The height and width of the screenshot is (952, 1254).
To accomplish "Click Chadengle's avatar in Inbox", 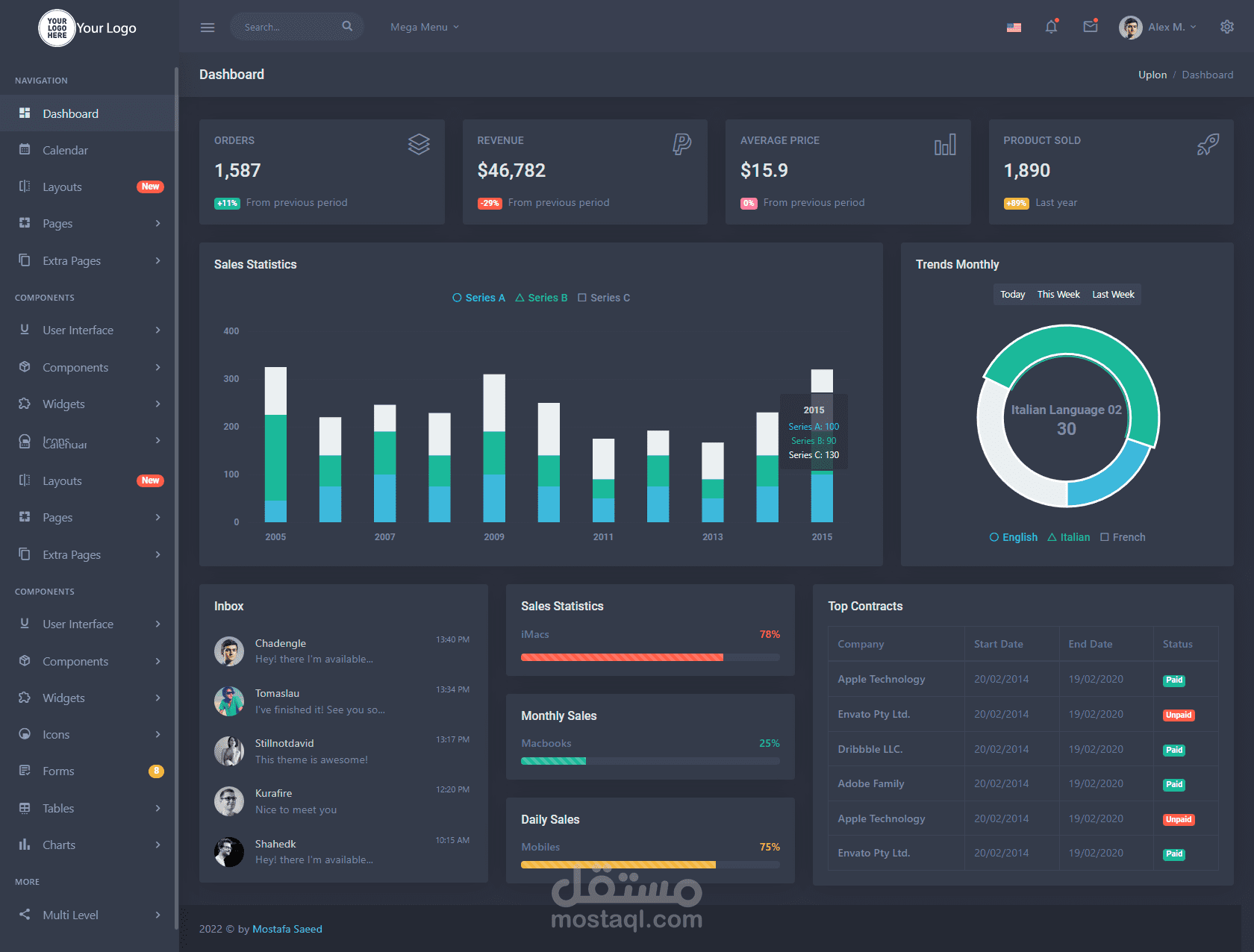I will [229, 651].
